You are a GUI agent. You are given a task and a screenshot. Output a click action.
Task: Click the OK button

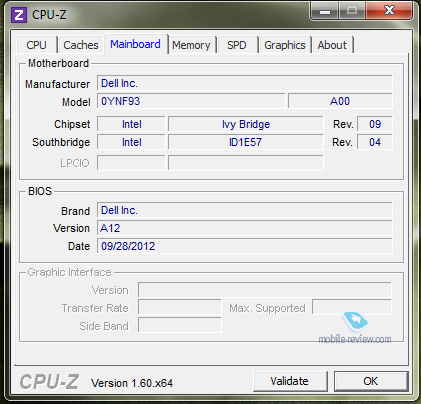coord(371,381)
